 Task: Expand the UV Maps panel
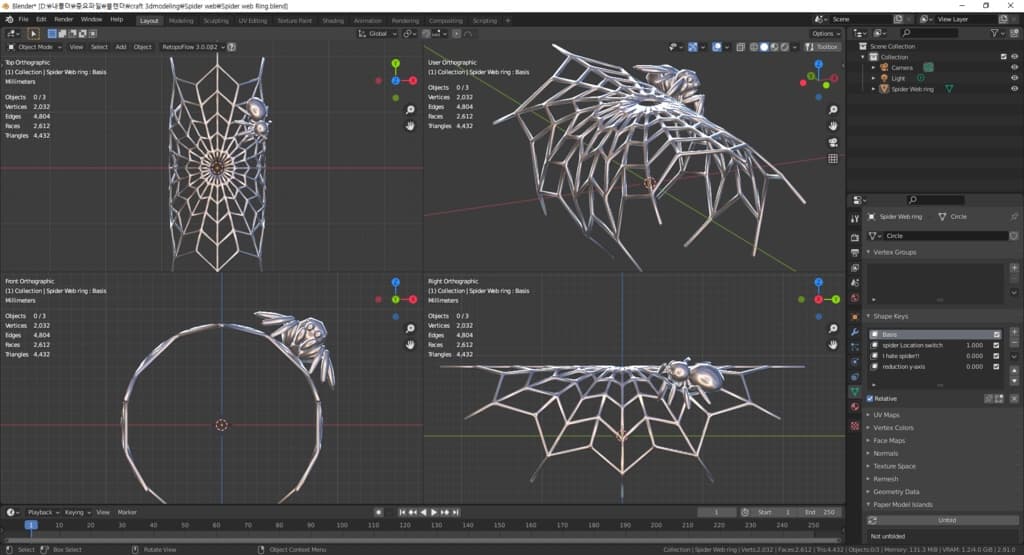pos(886,415)
